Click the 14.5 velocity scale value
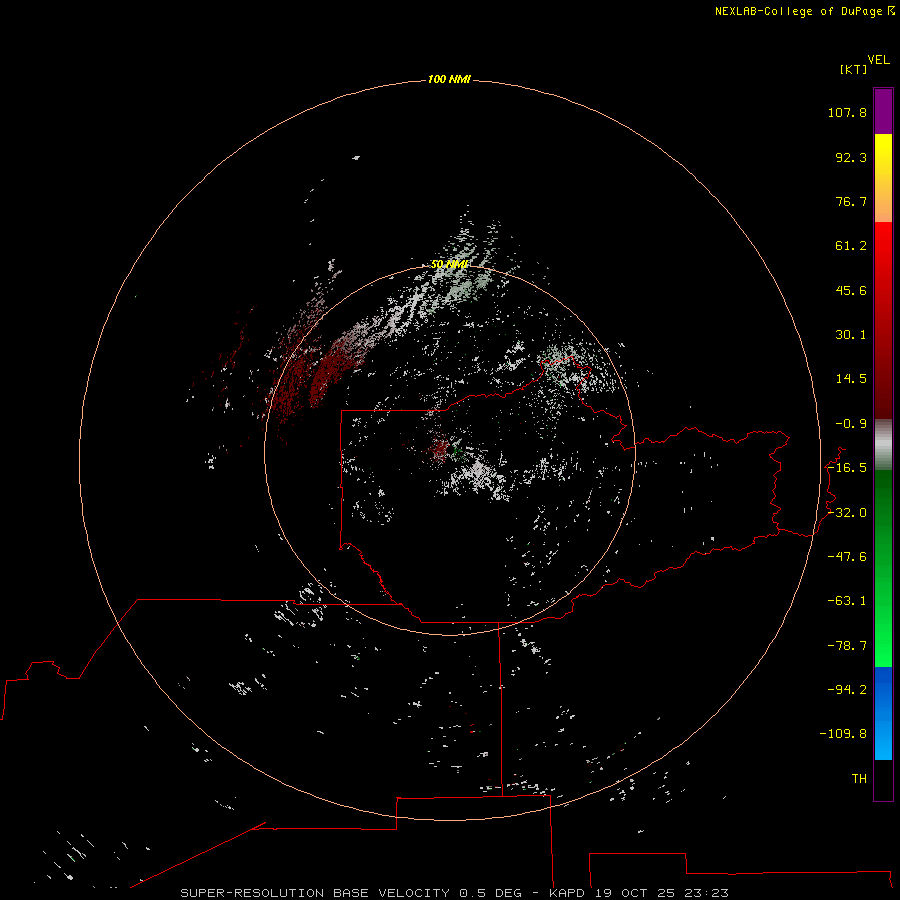Screen dimensions: 900x900 (x=851, y=379)
